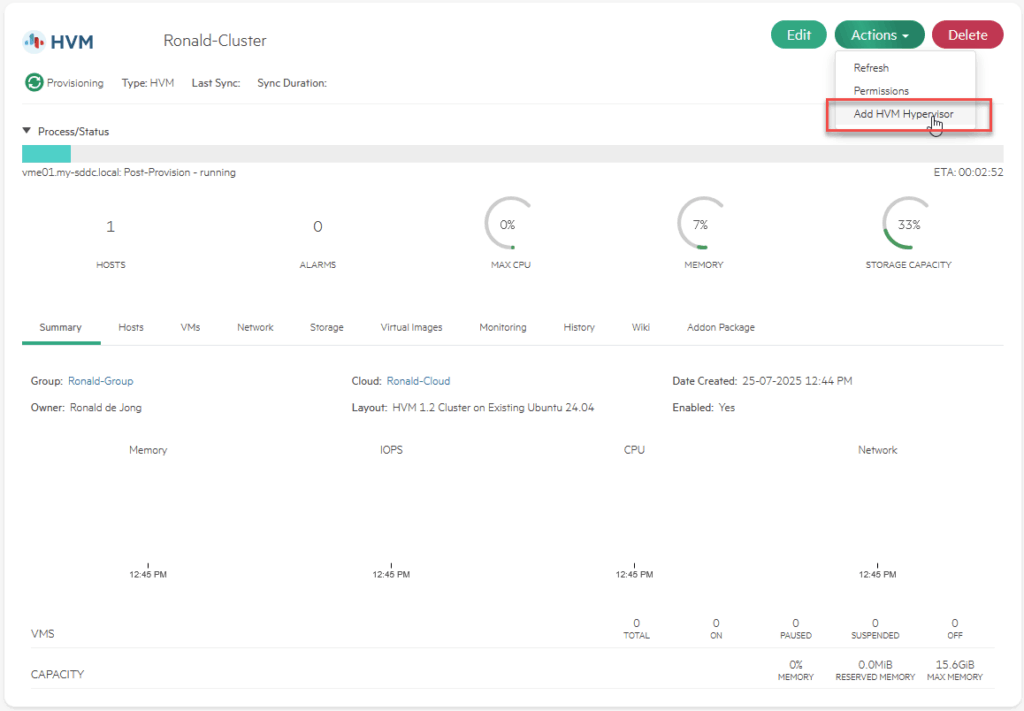Select Add HVM Hypervisor menu entry
Screen dimensions: 1024x711
pos(903,114)
